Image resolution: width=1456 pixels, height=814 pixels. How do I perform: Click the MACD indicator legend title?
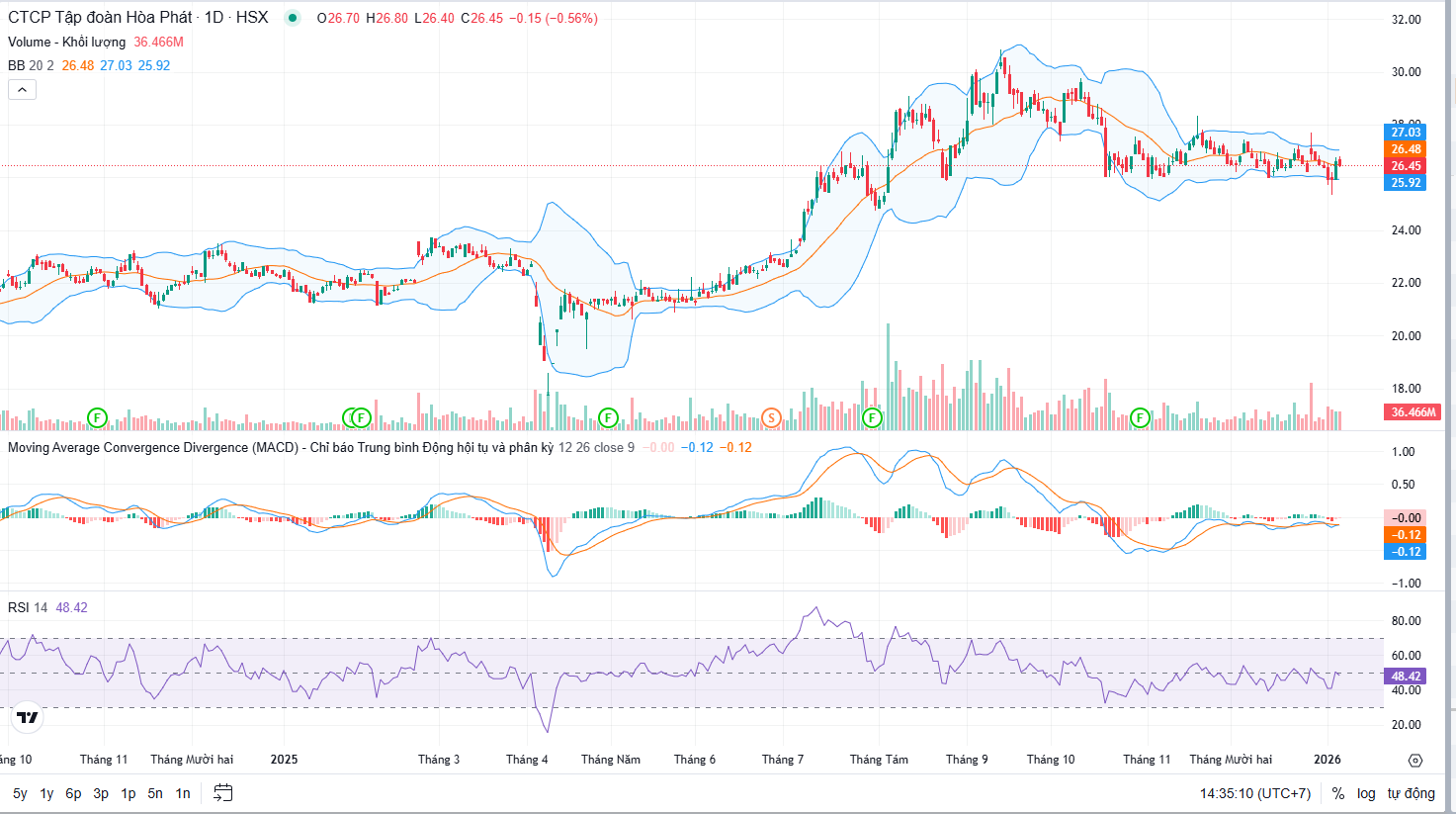click(153, 447)
